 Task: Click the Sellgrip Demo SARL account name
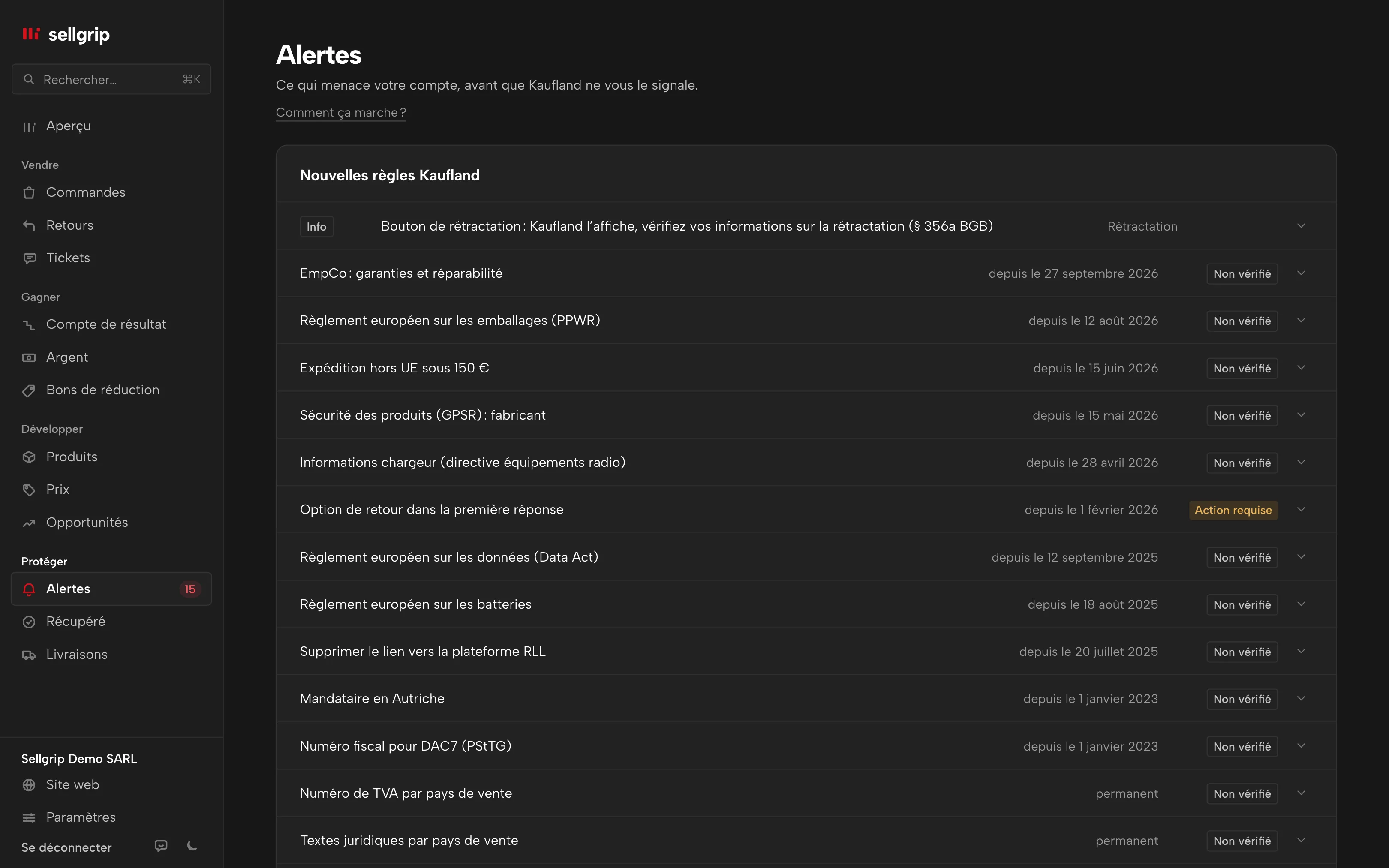(x=79, y=758)
